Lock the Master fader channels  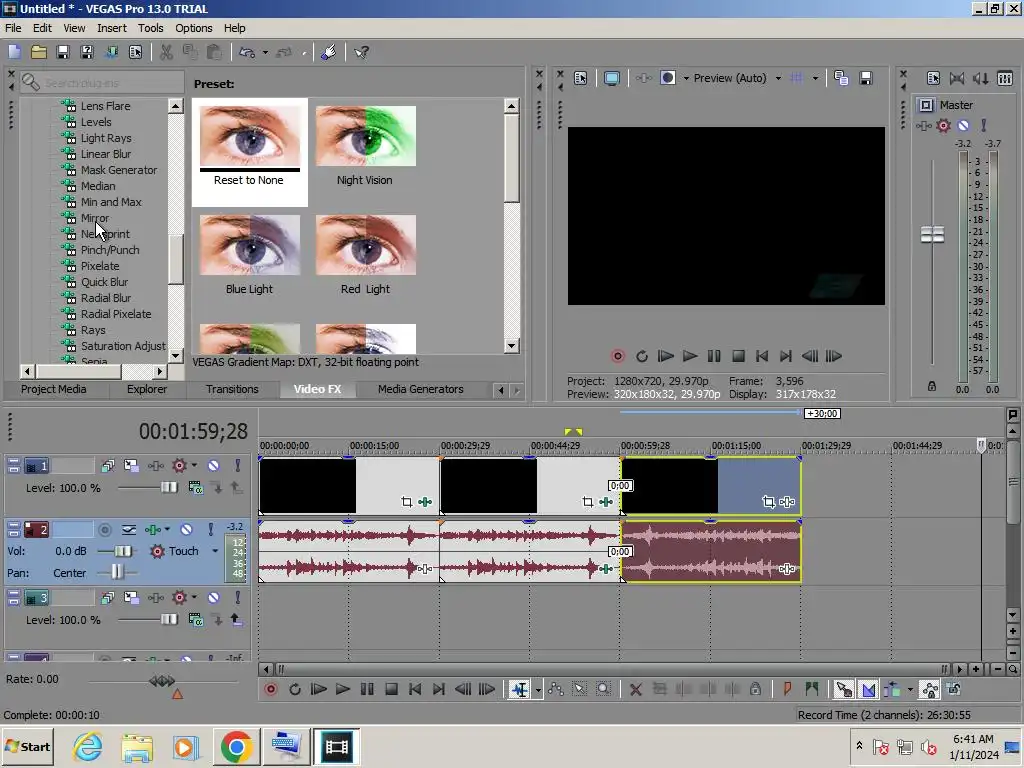pyautogui.click(x=932, y=387)
